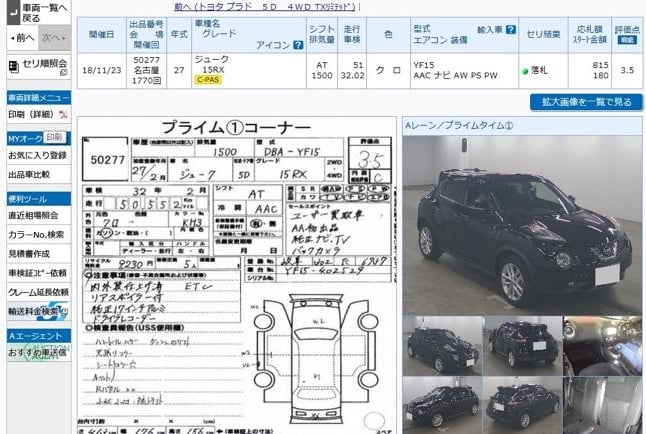Click the model name ジューク 15RX
646x434 pixels.
point(212,64)
